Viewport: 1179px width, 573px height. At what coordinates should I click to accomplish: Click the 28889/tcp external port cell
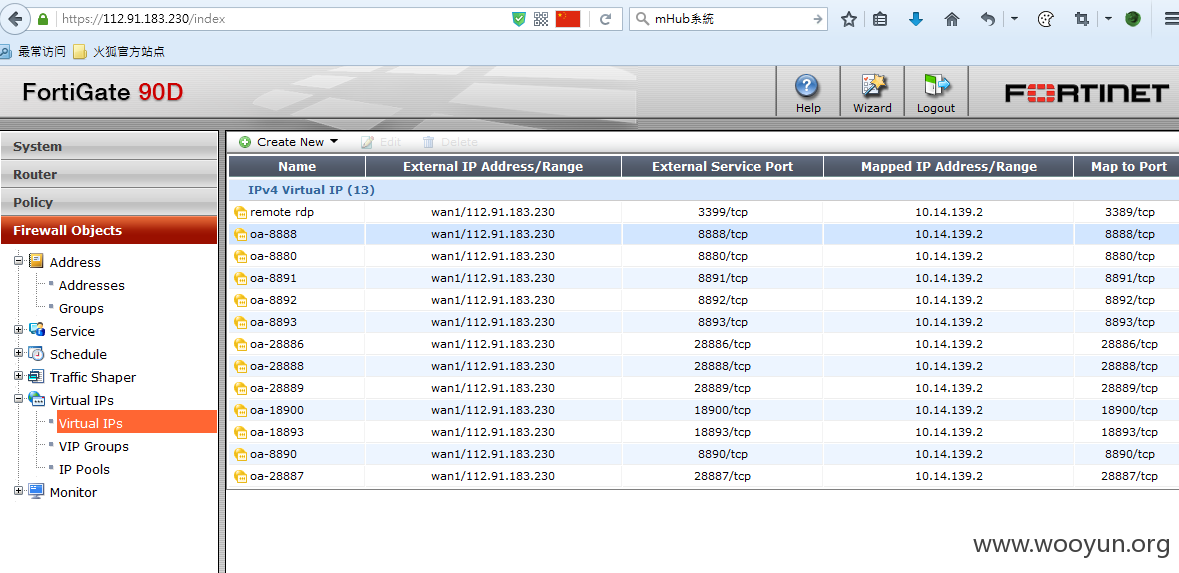723,389
